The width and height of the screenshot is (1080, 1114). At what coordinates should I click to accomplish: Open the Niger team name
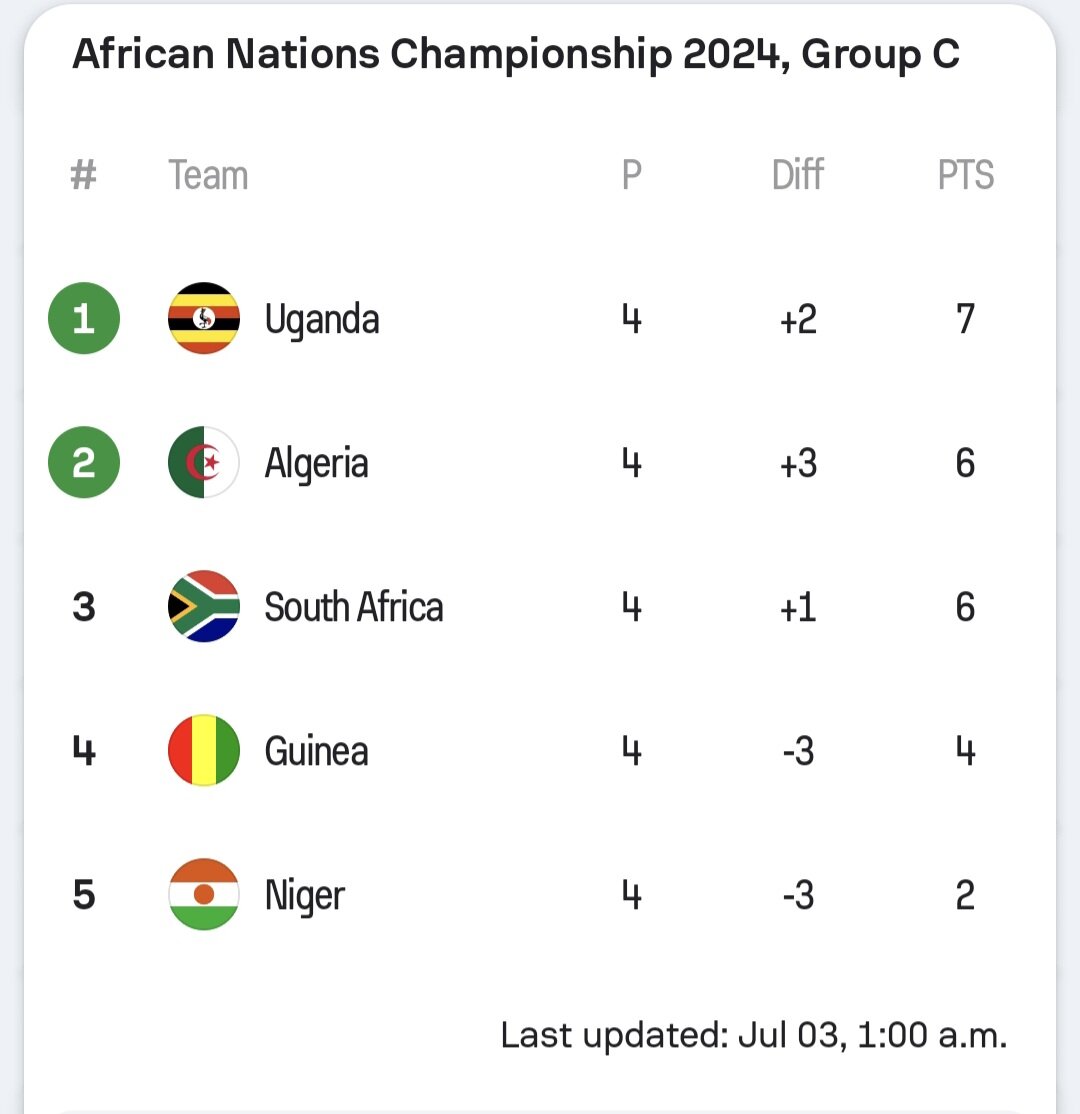click(305, 896)
